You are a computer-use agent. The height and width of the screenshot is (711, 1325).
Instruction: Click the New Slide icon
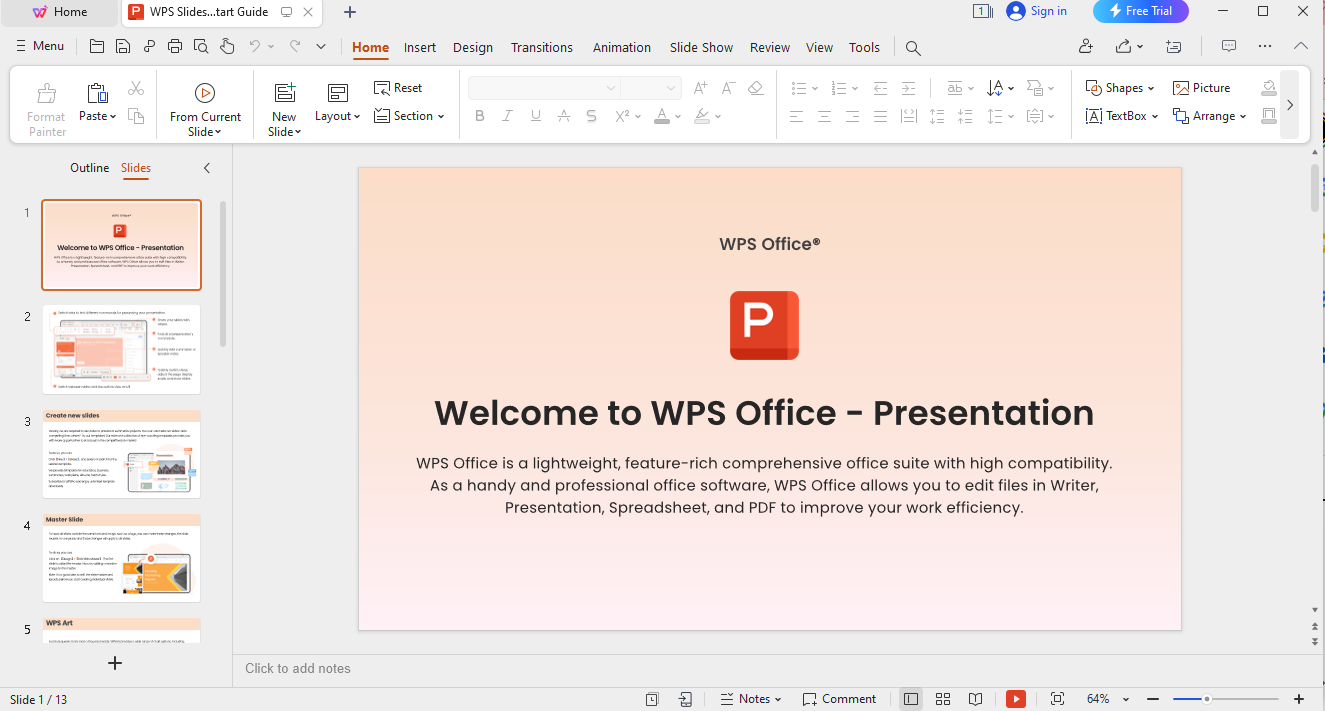click(284, 94)
